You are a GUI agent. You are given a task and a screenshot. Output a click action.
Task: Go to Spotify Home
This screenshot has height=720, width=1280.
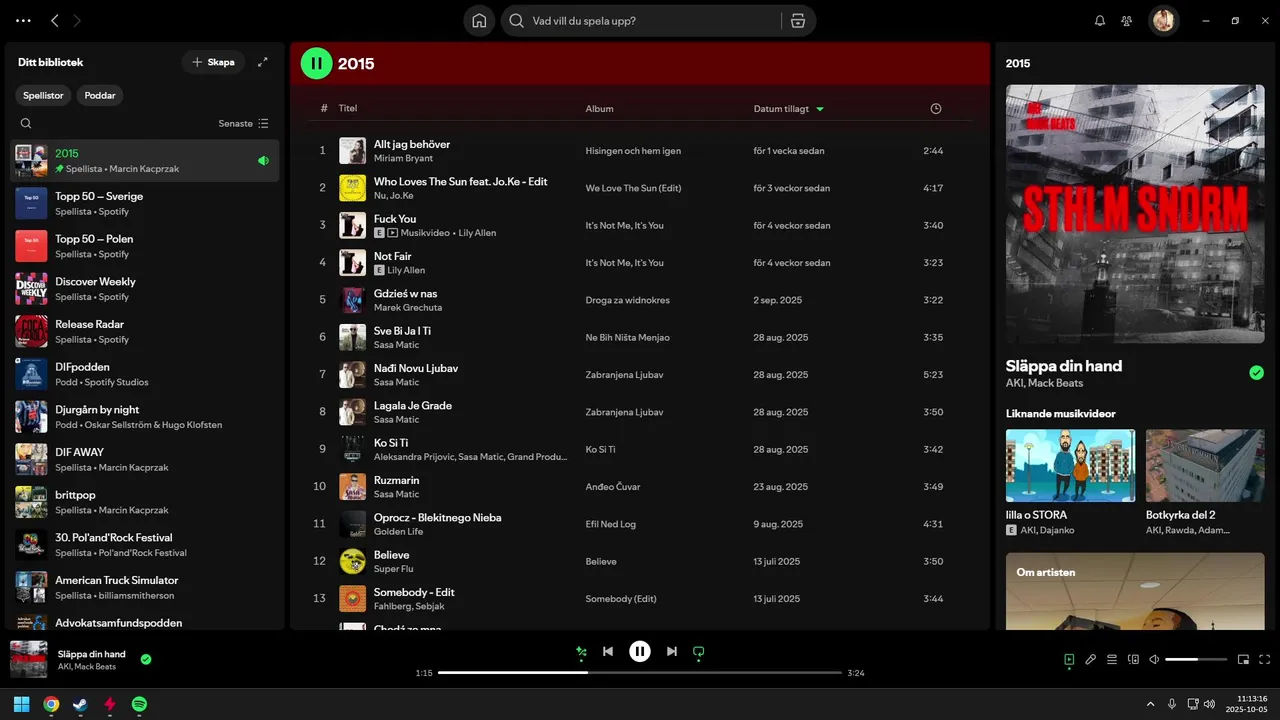tap(479, 21)
